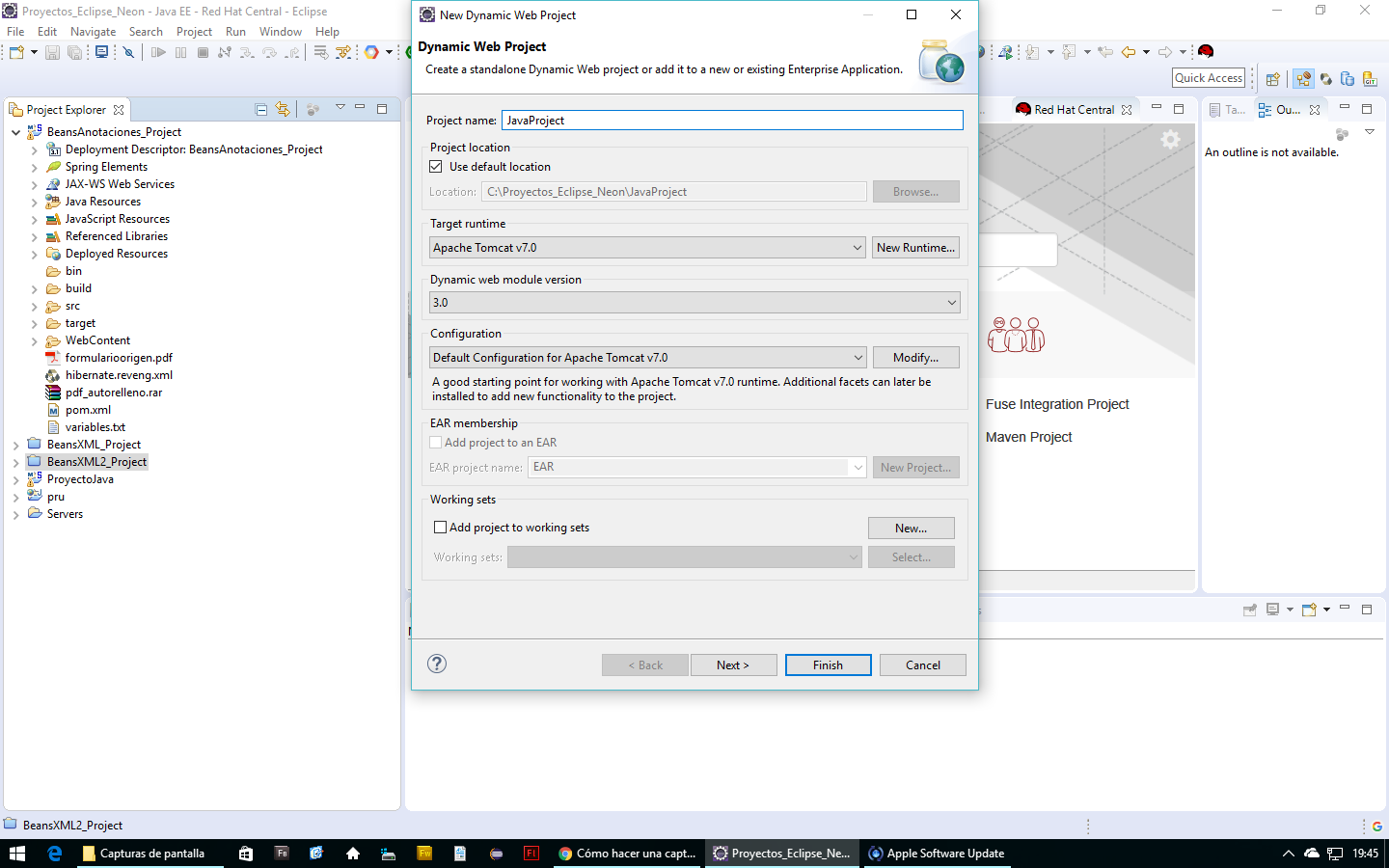The image size is (1389, 868).
Task: Open the New wizard dropdown arrow
Action: 34,52
